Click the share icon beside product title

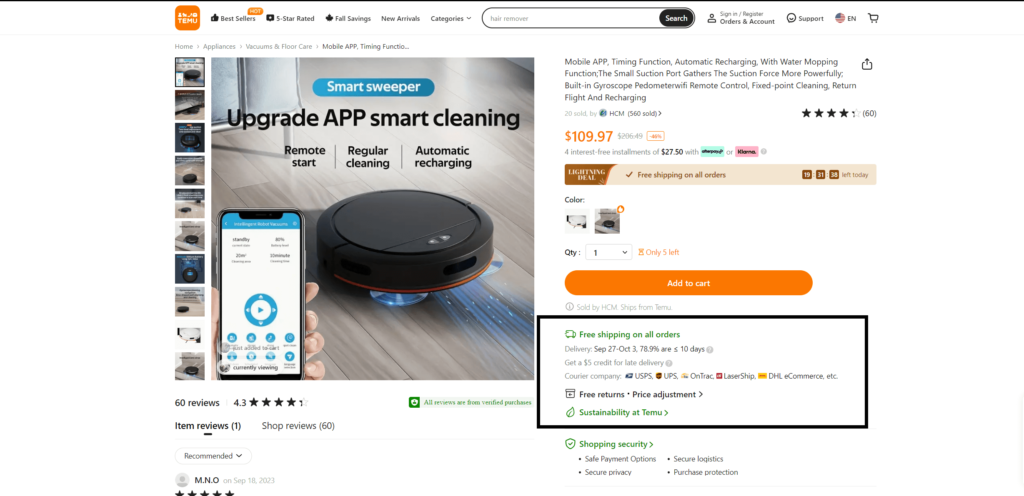tap(867, 64)
